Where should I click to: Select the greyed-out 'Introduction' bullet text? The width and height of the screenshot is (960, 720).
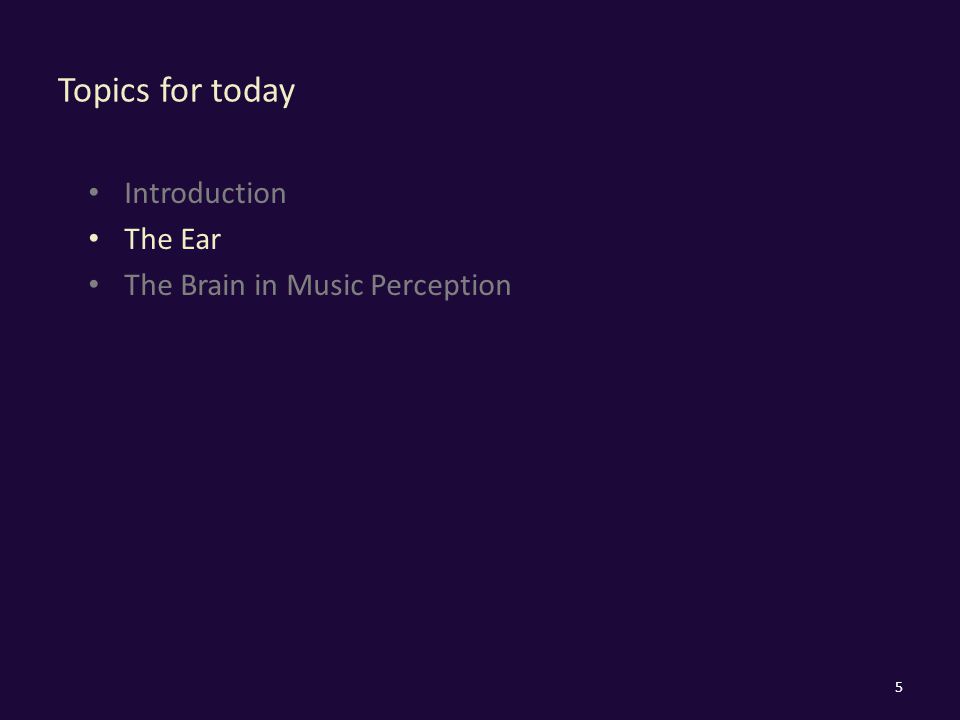point(205,193)
